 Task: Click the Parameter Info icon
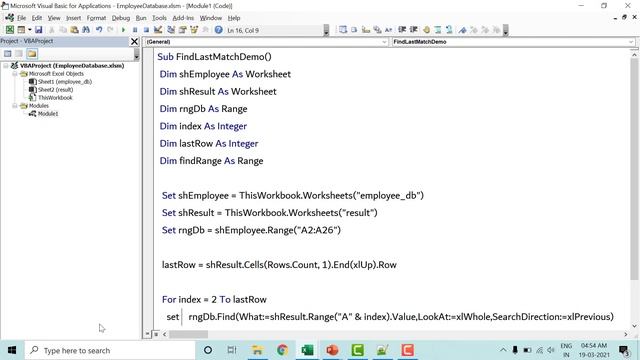[x=377, y=30]
